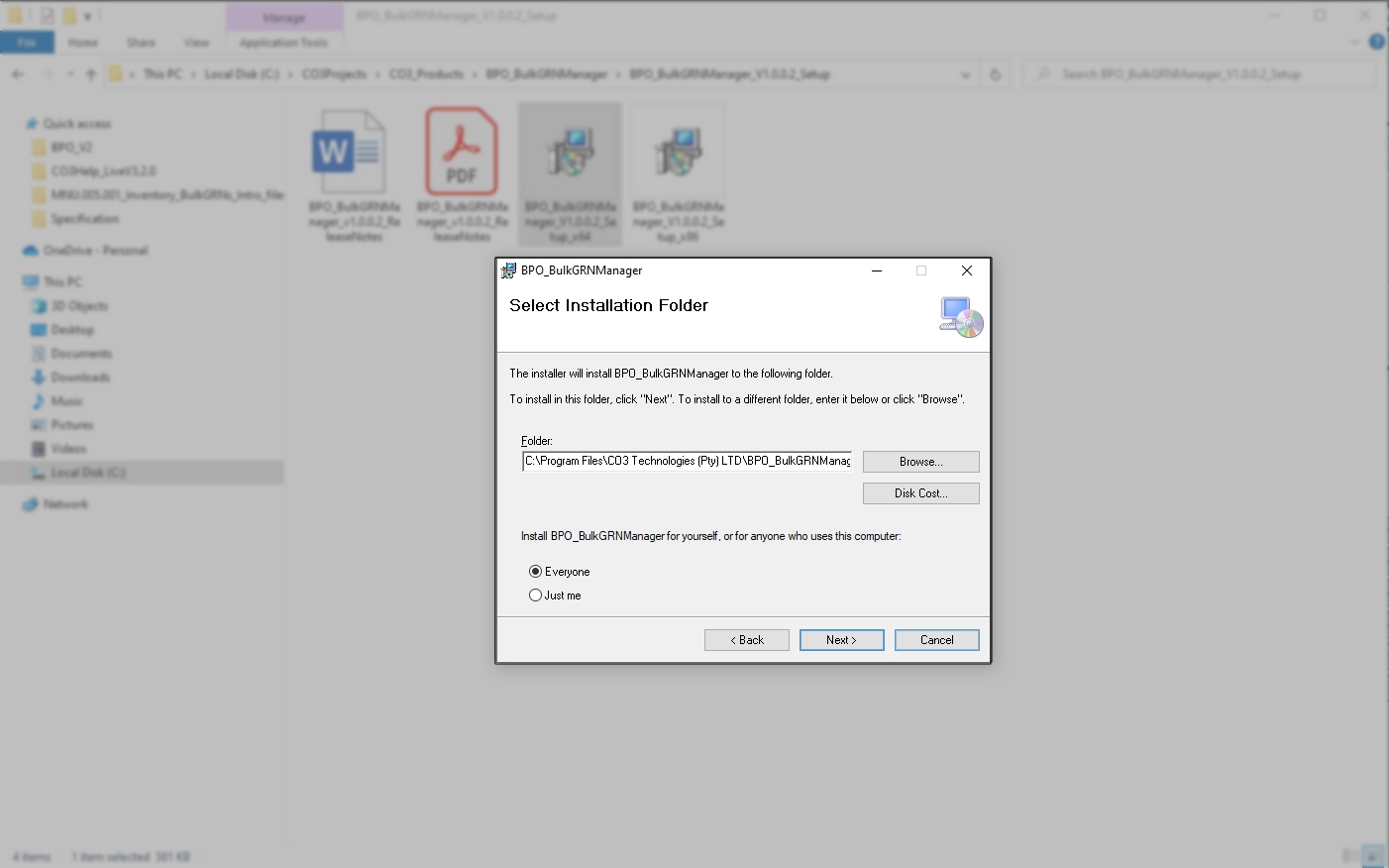Image resolution: width=1389 pixels, height=868 pixels.
Task: Cancel the BPO_BulkGRNManager installation
Action: click(x=937, y=640)
